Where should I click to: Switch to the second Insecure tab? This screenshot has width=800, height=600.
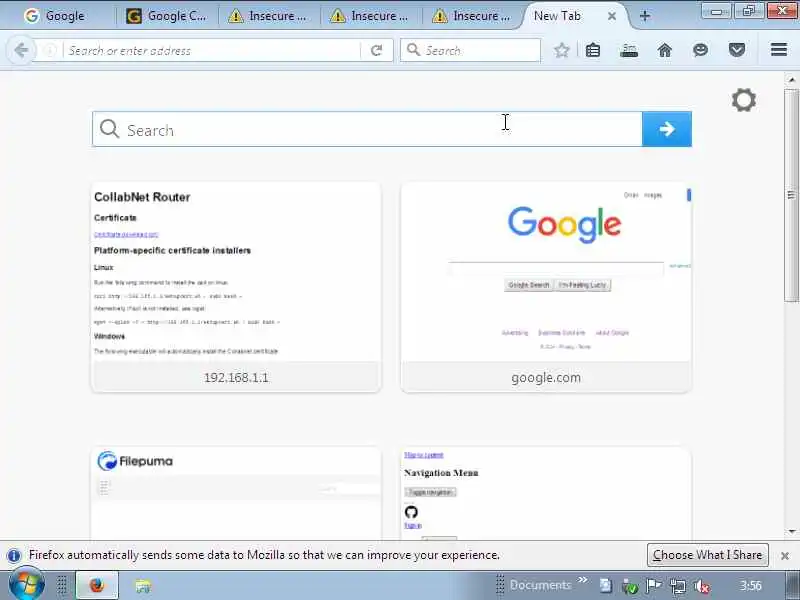pyautogui.click(x=371, y=16)
